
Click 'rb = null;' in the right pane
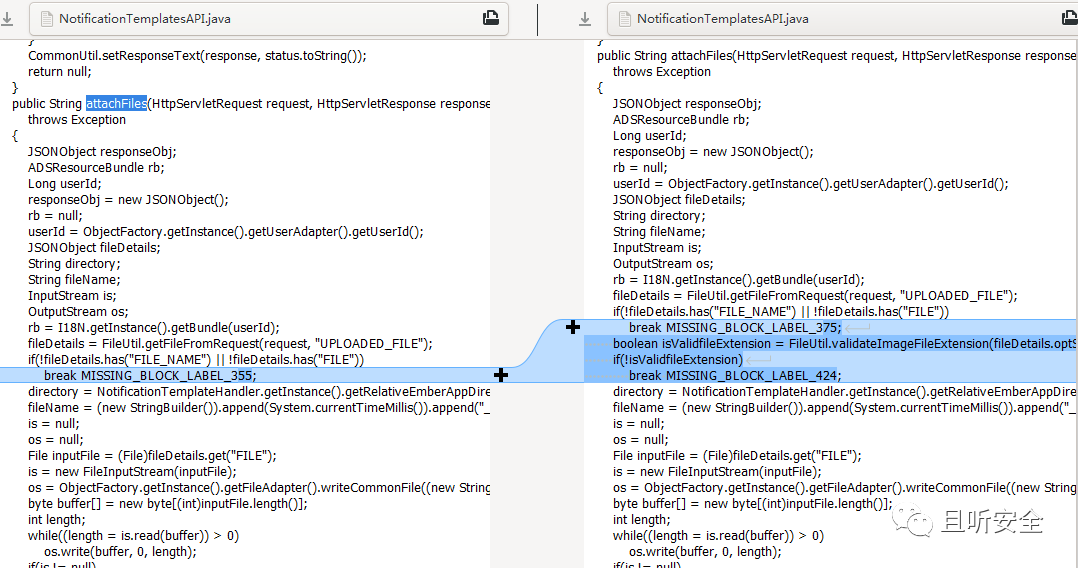(x=640, y=167)
